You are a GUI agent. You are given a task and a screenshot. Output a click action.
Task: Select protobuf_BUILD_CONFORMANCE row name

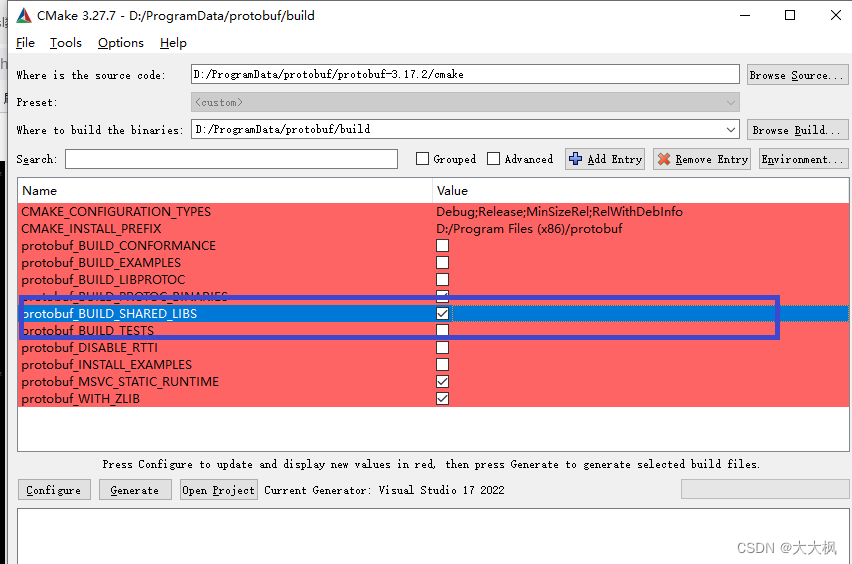[x=118, y=246]
